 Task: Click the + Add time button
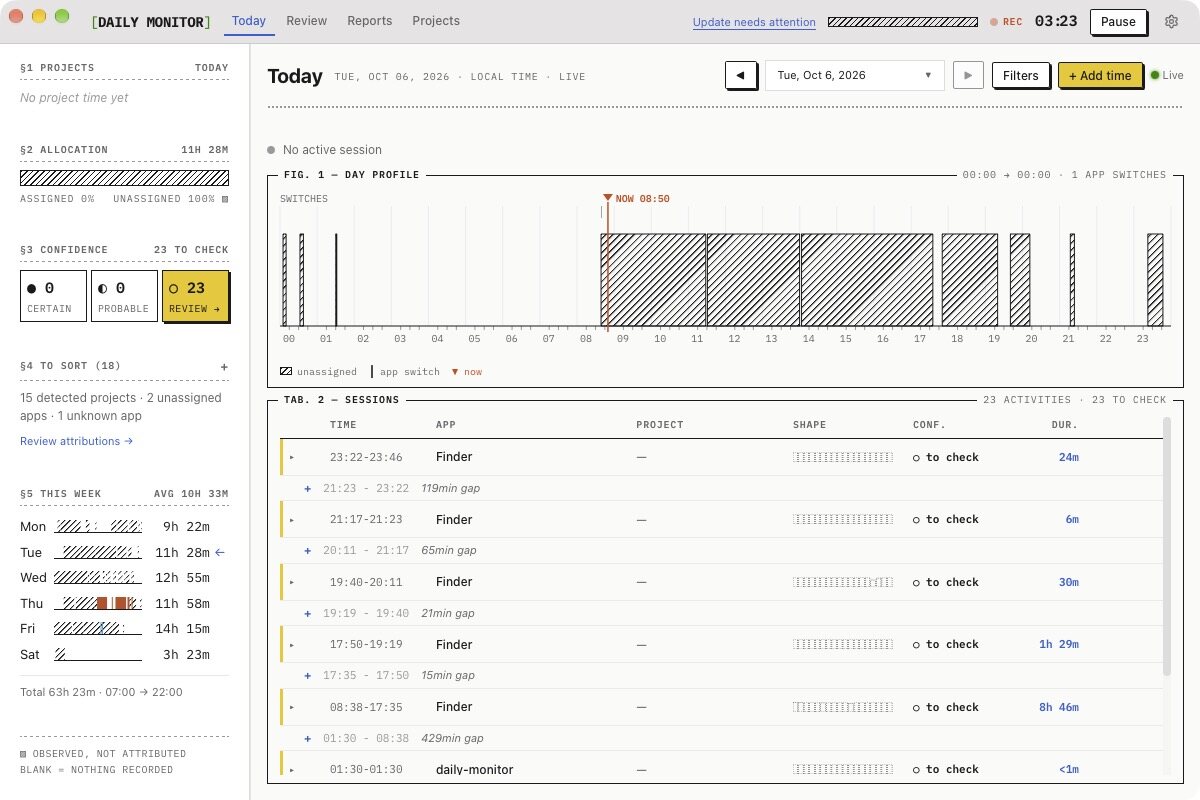(1100, 75)
